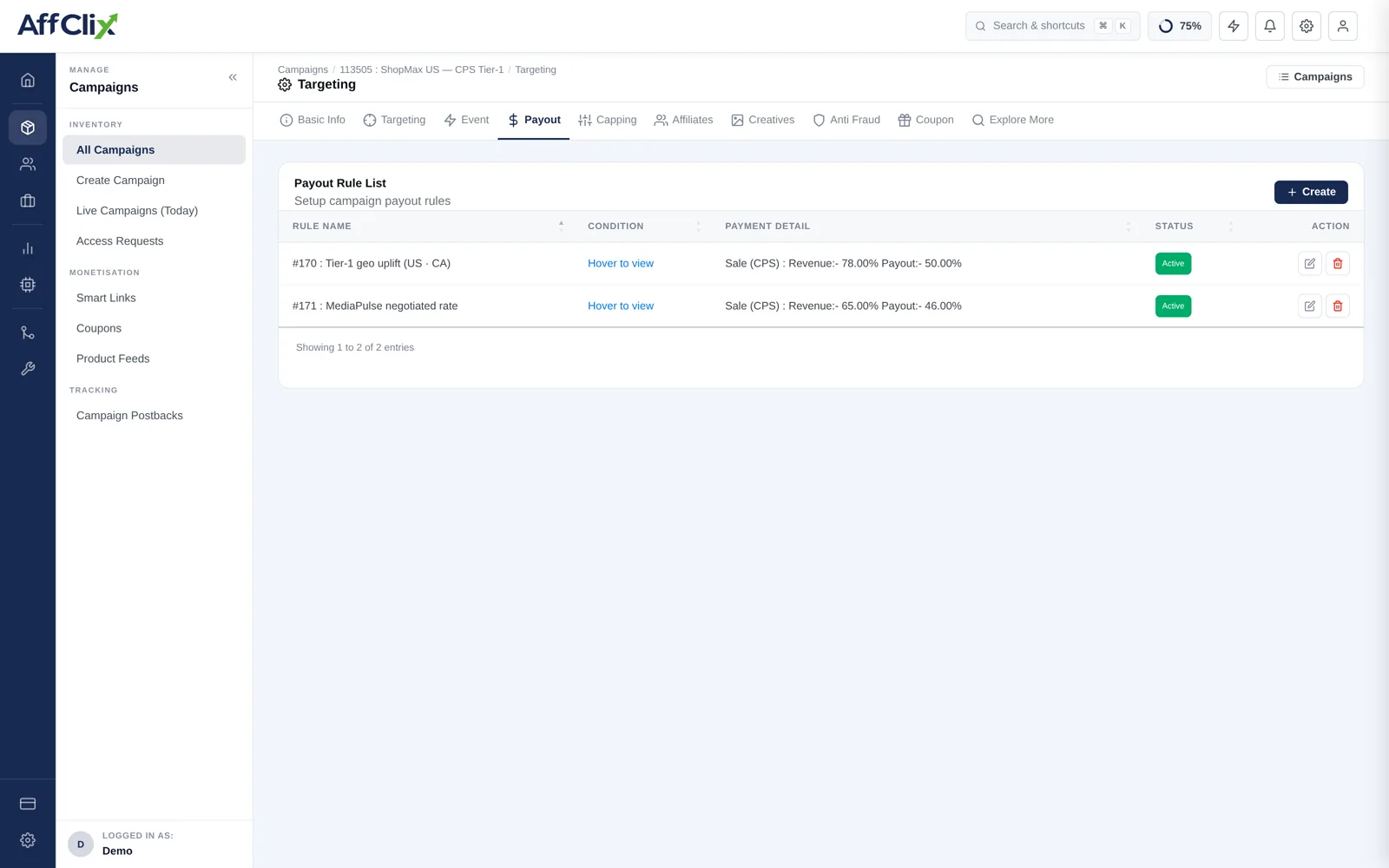Open the wrench tools icon in rail
Image resolution: width=1389 pixels, height=868 pixels.
pos(28,369)
